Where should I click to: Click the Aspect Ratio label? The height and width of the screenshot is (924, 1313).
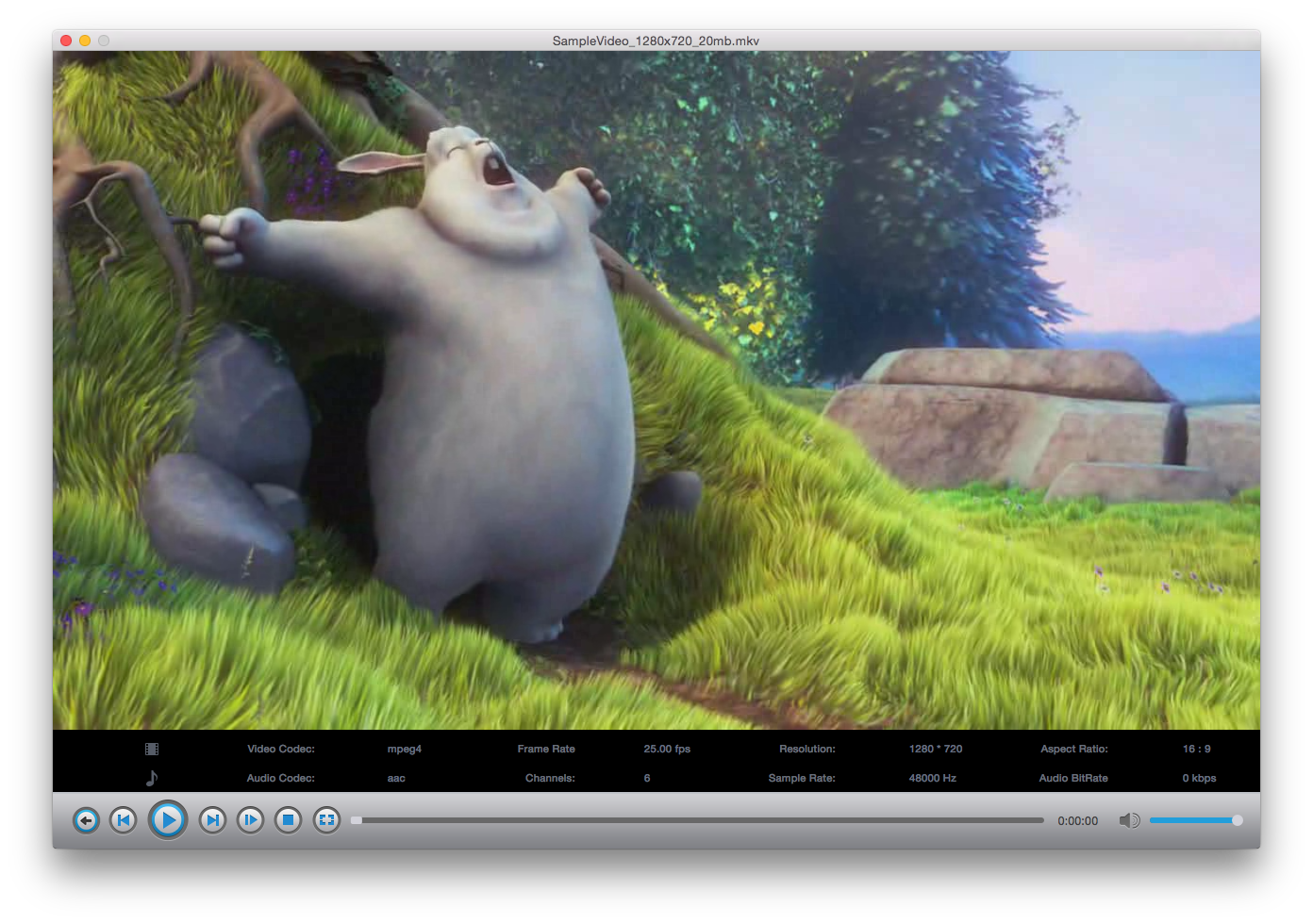(x=1074, y=749)
